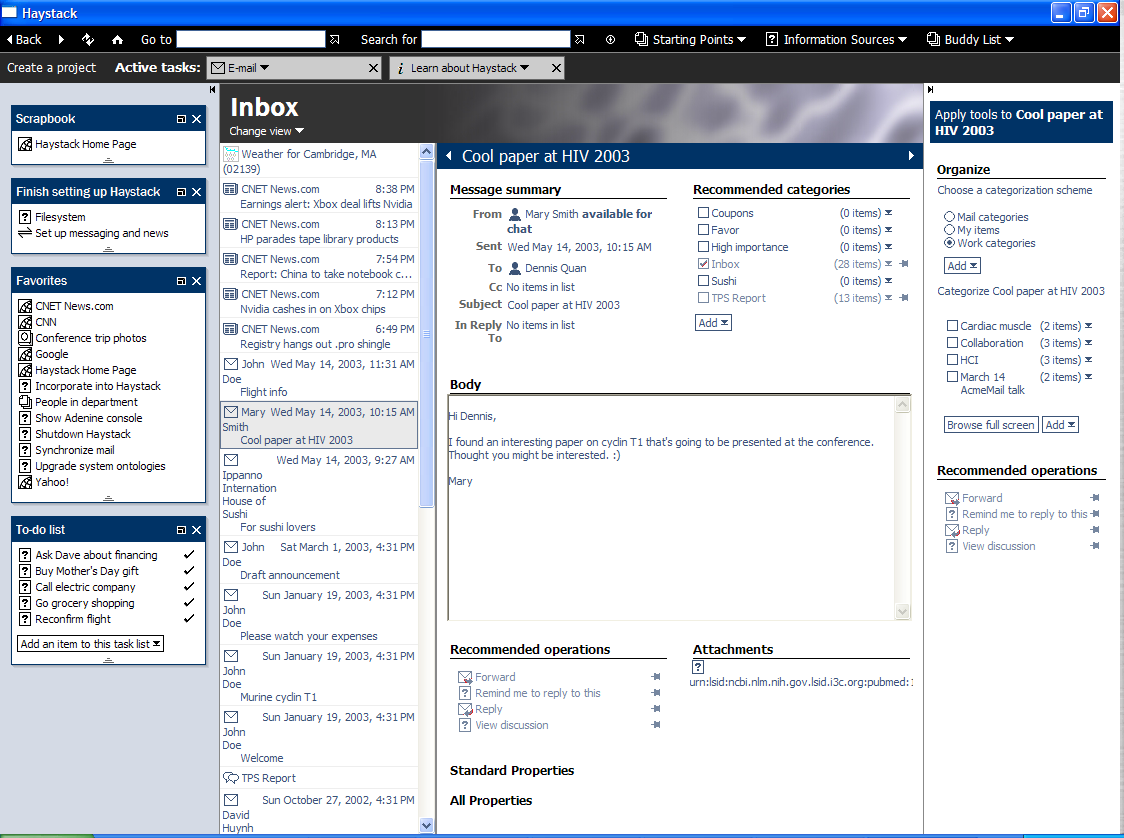Viewport: 1124px width, 838px height.
Task: Open the Change view dropdown
Action: pyautogui.click(x=266, y=131)
